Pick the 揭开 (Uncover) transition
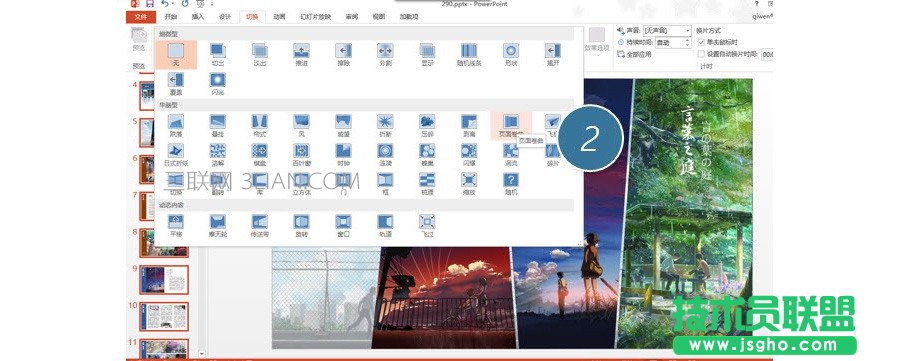The height and width of the screenshot is (361, 900). tap(553, 55)
